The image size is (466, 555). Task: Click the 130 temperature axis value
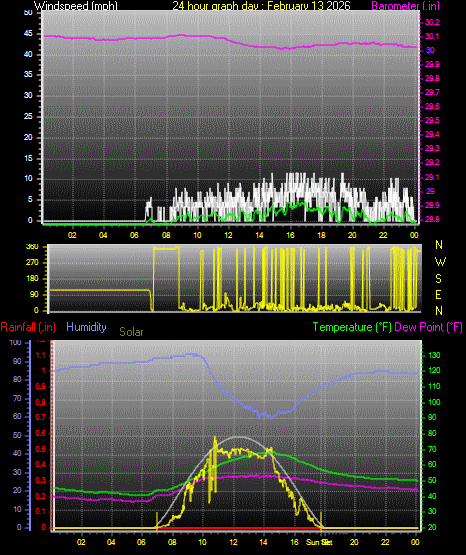click(434, 355)
